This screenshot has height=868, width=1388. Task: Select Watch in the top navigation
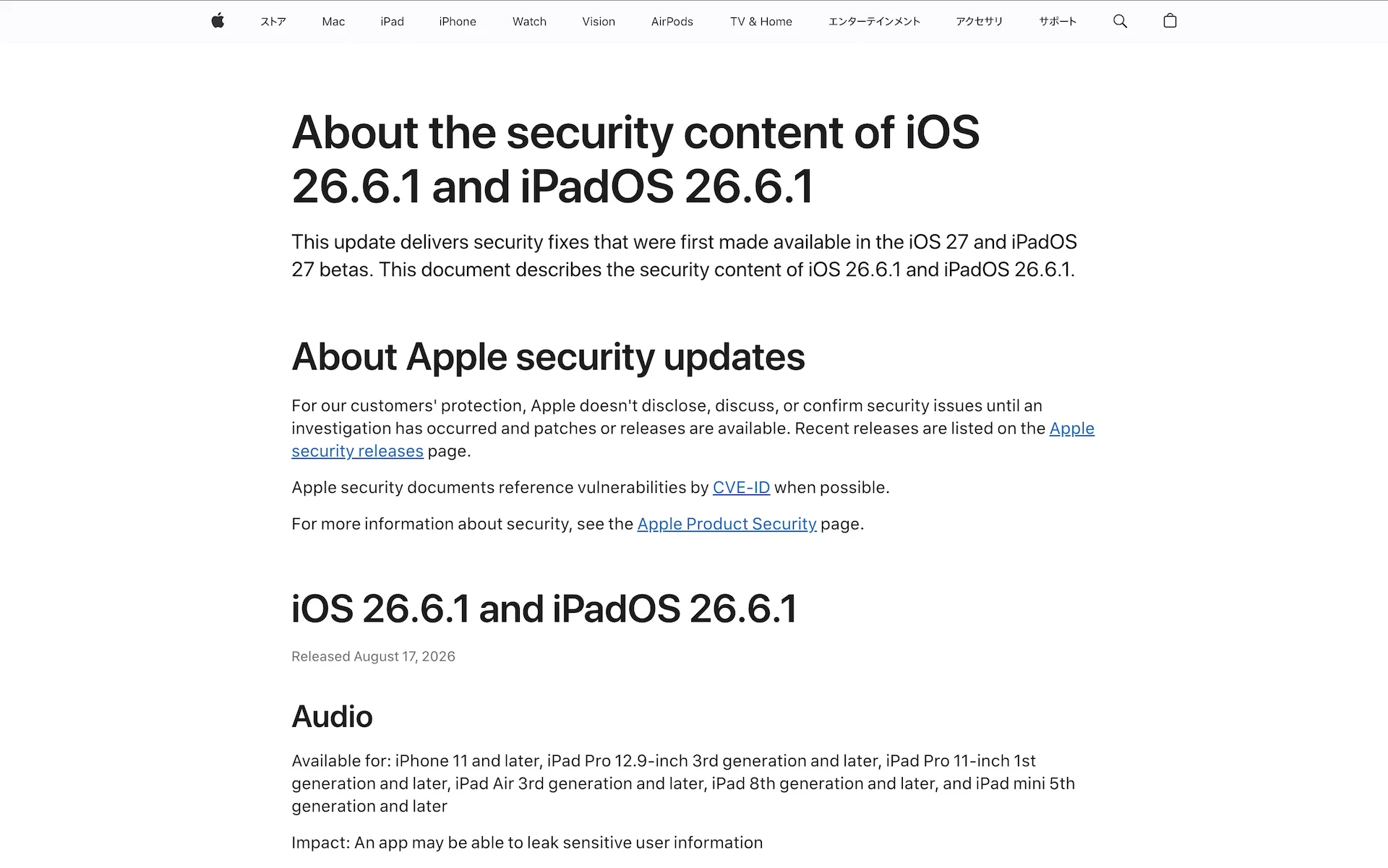pos(529,22)
